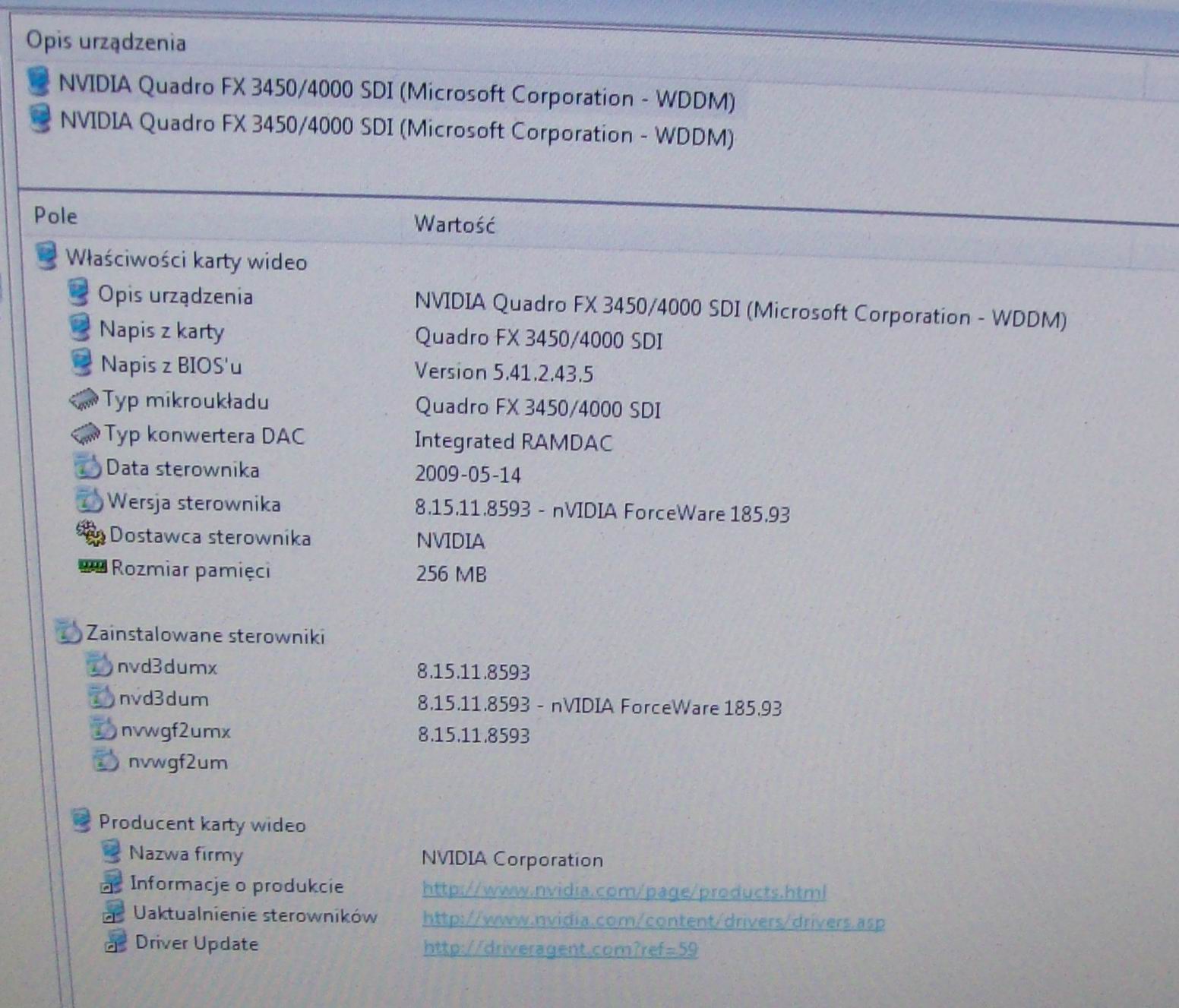Select the Wersja sterownika row
The width and height of the screenshot is (1179, 1008).
coord(194,503)
